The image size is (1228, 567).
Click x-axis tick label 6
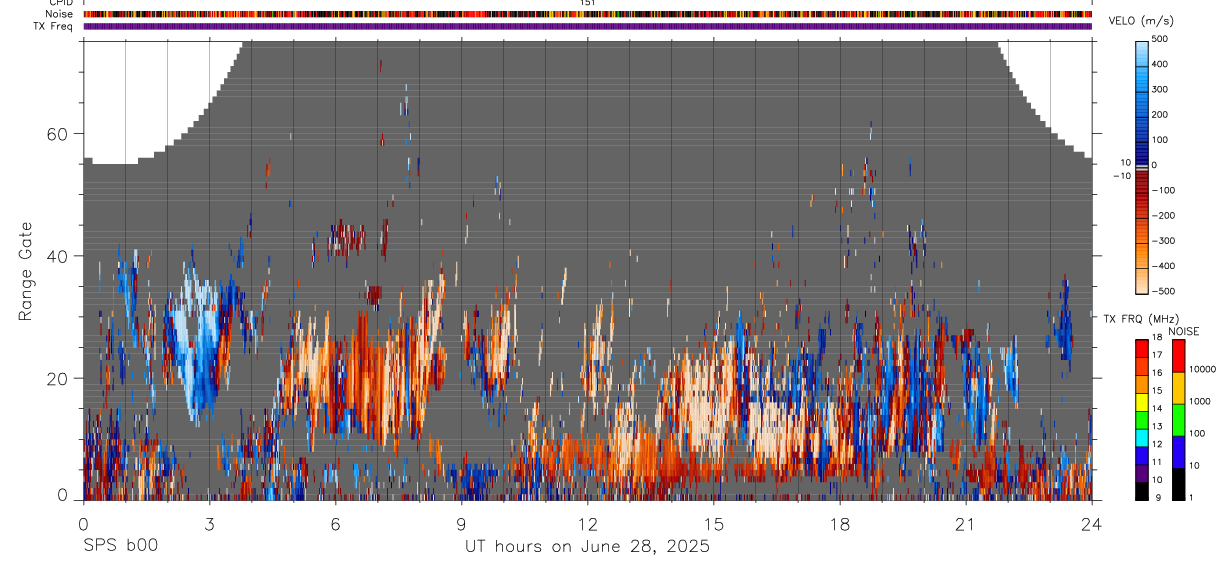click(x=335, y=524)
